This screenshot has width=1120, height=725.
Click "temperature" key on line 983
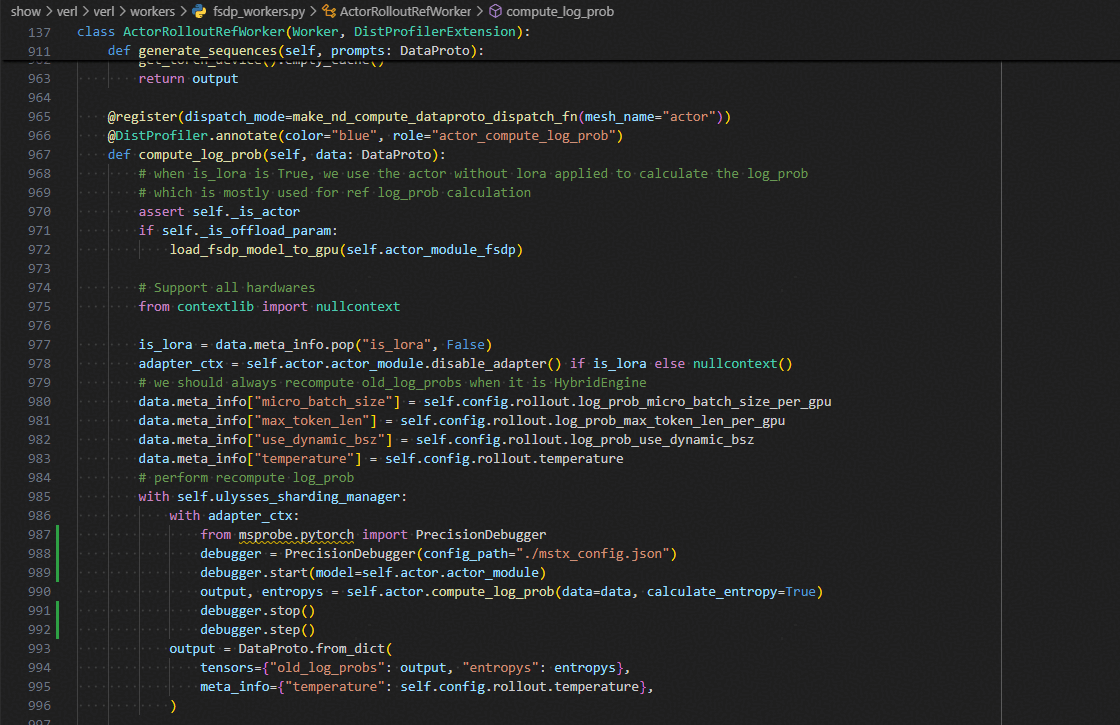click(304, 459)
